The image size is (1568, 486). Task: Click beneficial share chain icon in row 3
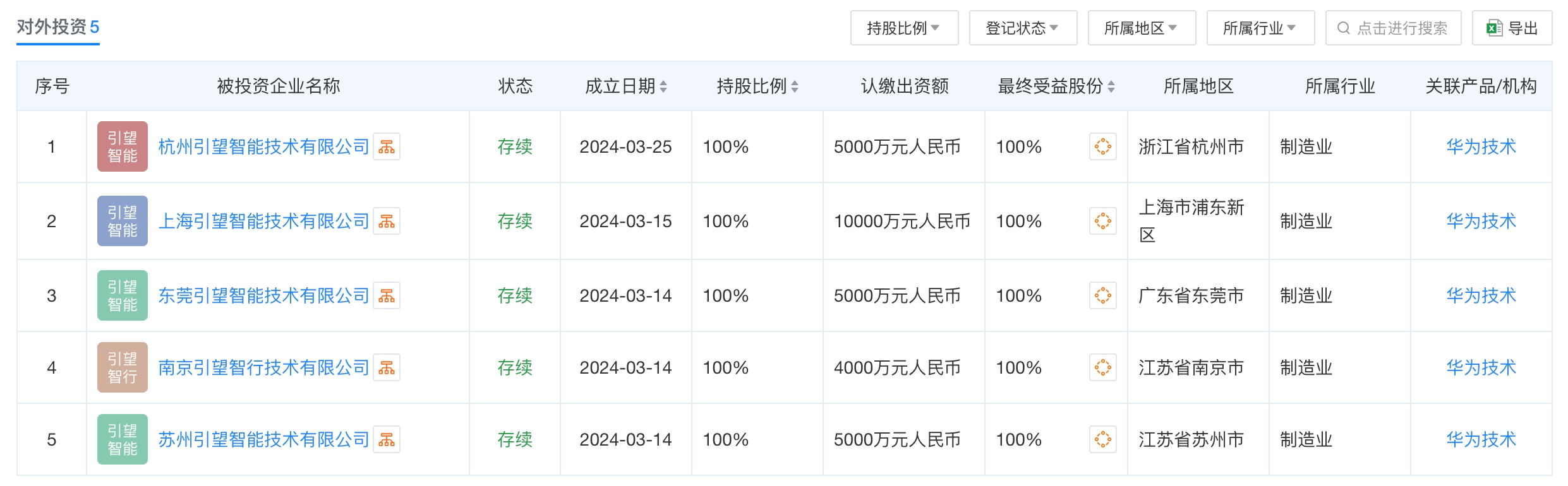point(1102,296)
